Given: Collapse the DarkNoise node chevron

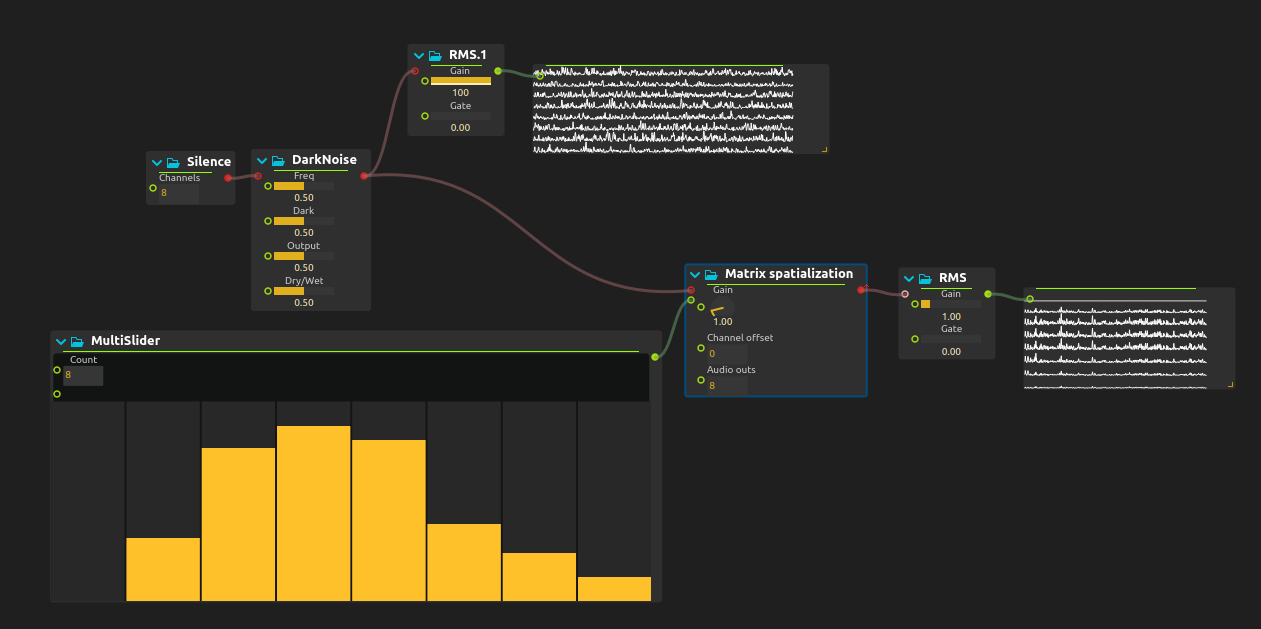Looking at the screenshot, I should click(262, 161).
